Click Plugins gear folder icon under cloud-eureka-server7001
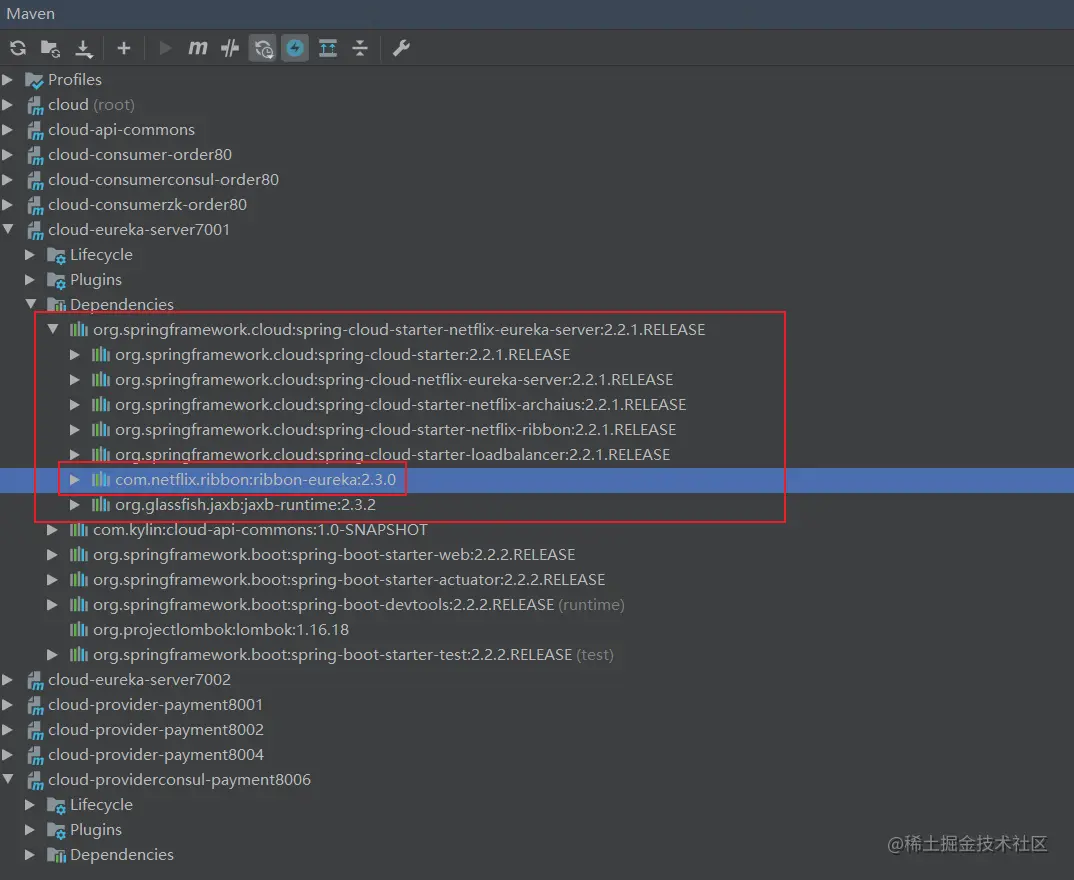This screenshot has height=880, width=1074. 56,280
